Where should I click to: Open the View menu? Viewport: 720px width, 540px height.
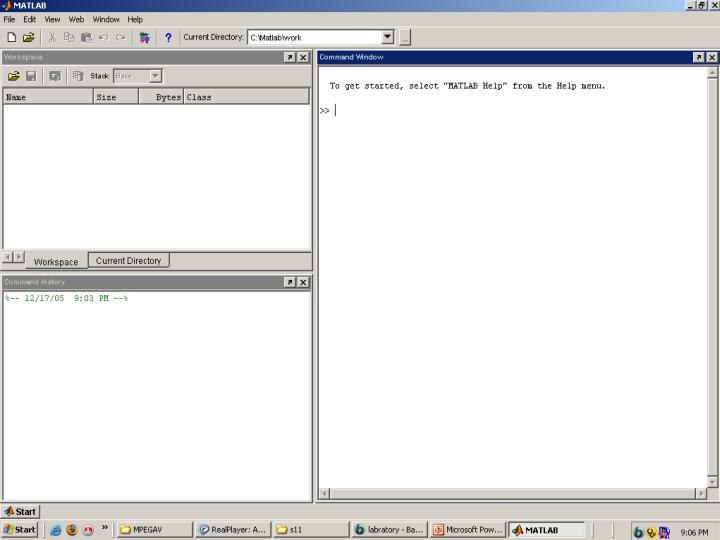(52, 19)
